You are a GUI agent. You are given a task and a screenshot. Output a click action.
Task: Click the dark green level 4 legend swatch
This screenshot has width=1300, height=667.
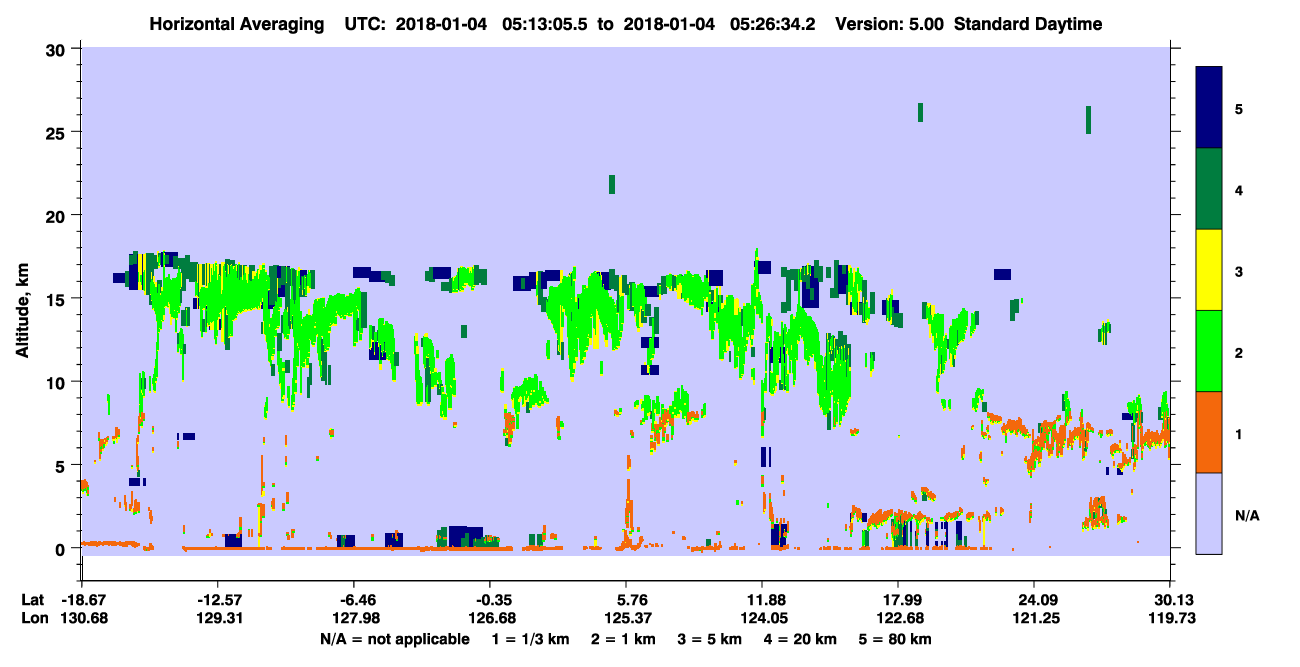(x=1209, y=189)
